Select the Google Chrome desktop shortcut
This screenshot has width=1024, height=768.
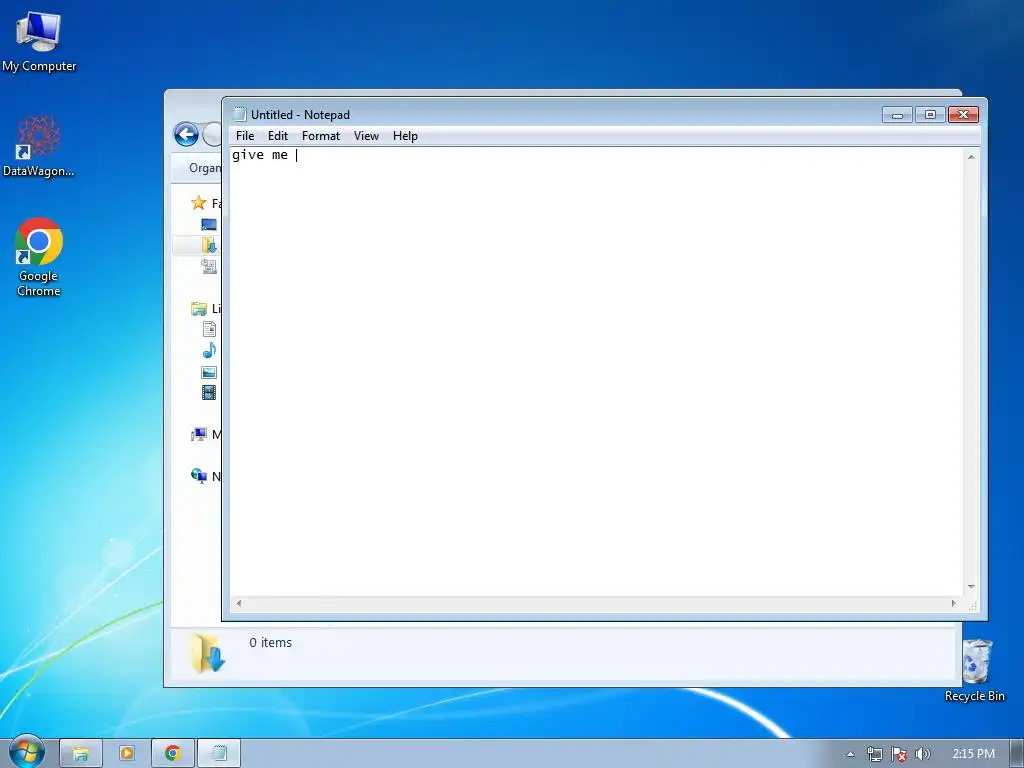point(39,257)
